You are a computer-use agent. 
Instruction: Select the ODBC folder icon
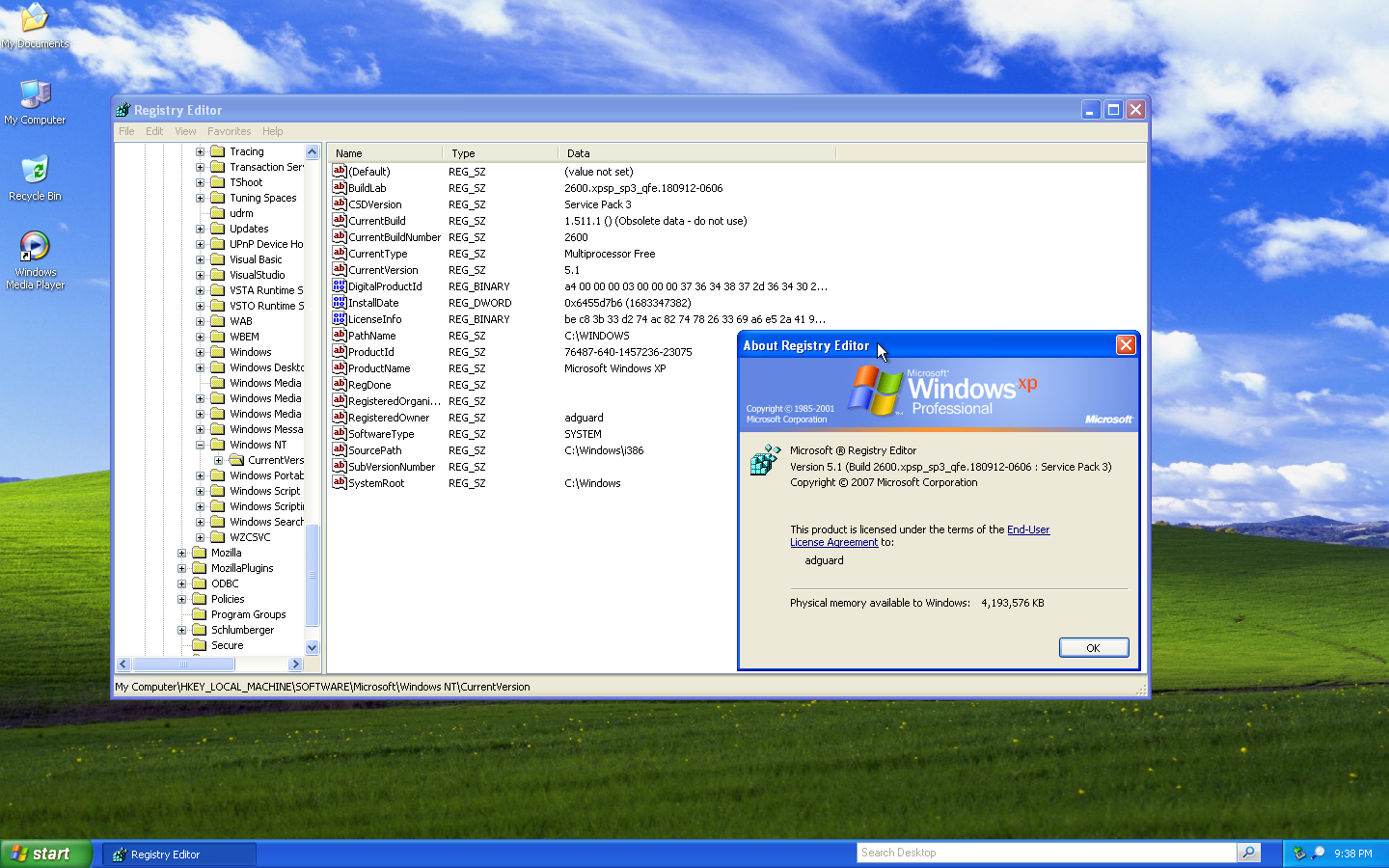200,583
